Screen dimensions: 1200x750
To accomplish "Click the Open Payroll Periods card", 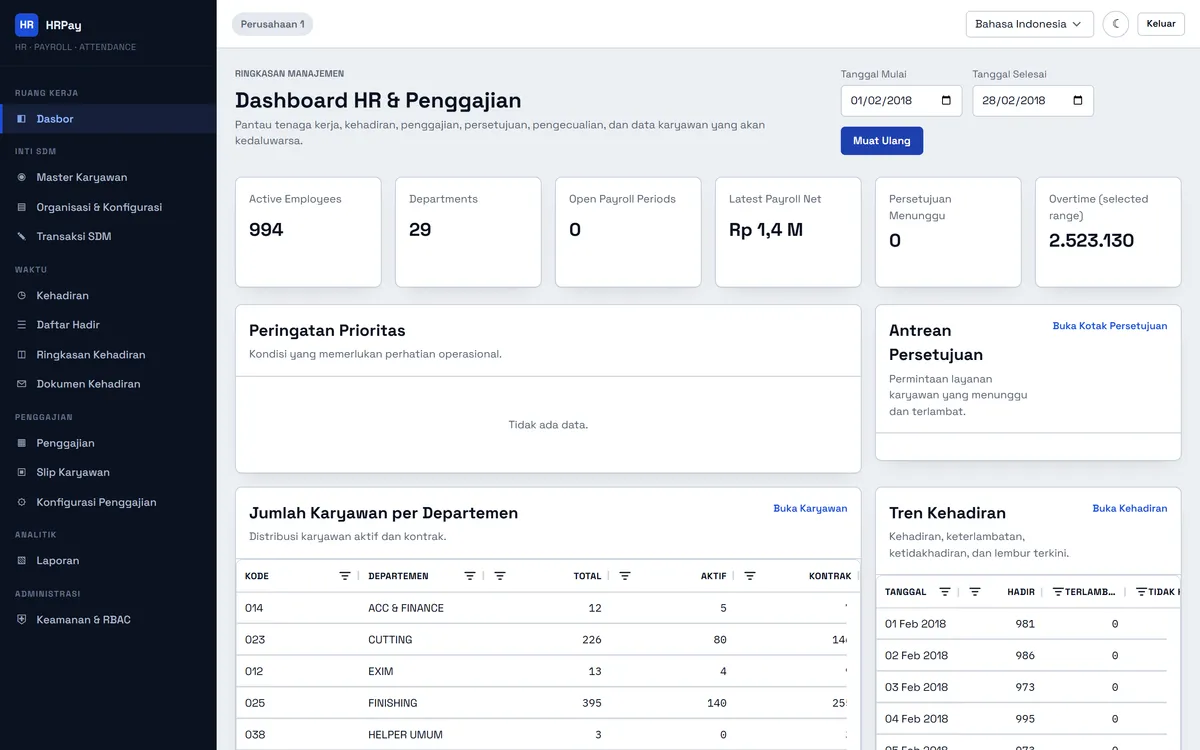I will [x=628, y=232].
